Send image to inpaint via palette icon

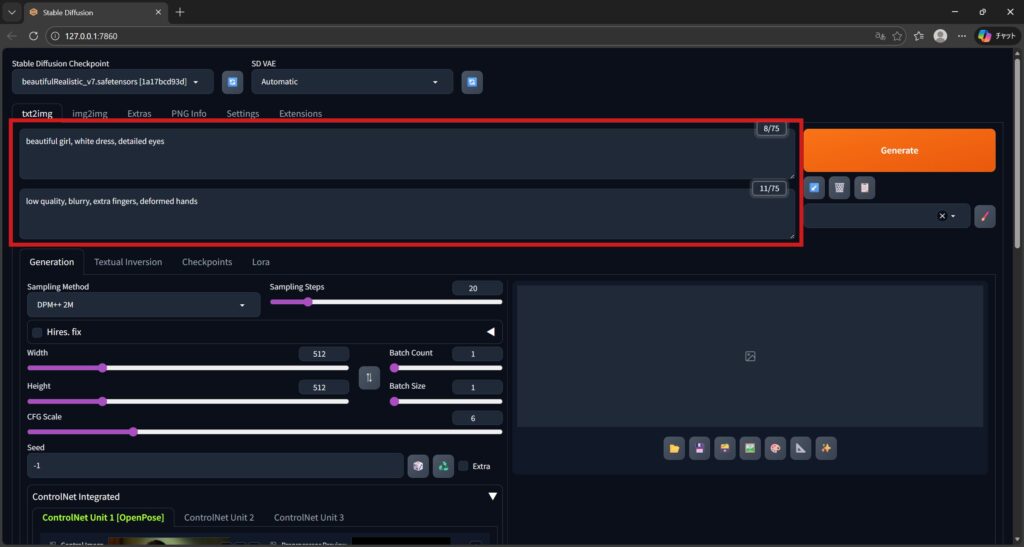(775, 449)
